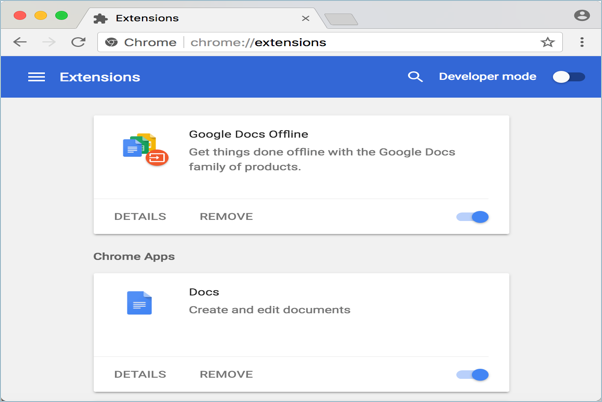The width and height of the screenshot is (602, 402).
Task: Open a new tab with the new-tab button
Action: click(341, 19)
